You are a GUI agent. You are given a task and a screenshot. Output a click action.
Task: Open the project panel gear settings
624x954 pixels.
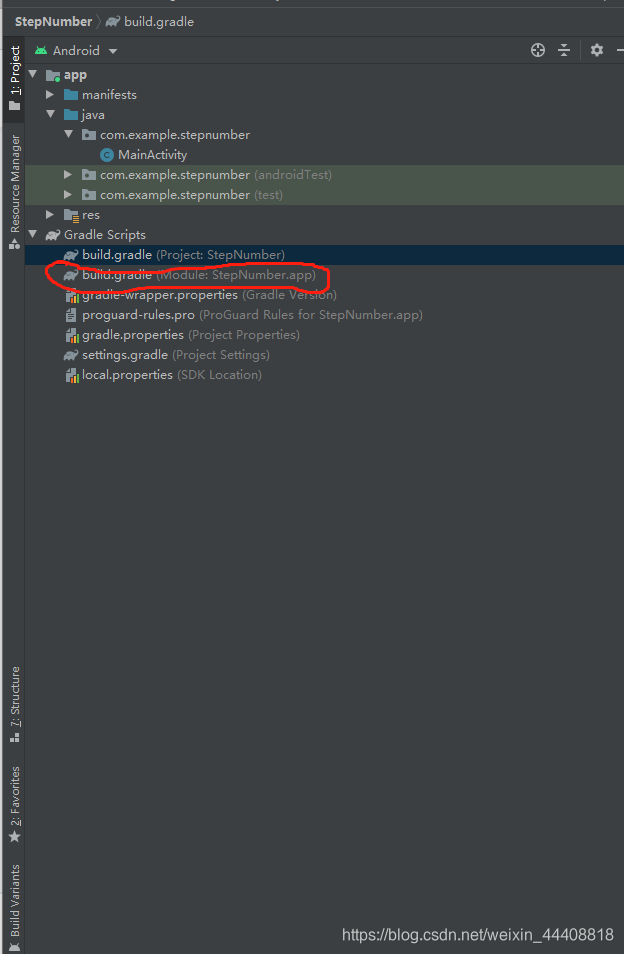(597, 50)
